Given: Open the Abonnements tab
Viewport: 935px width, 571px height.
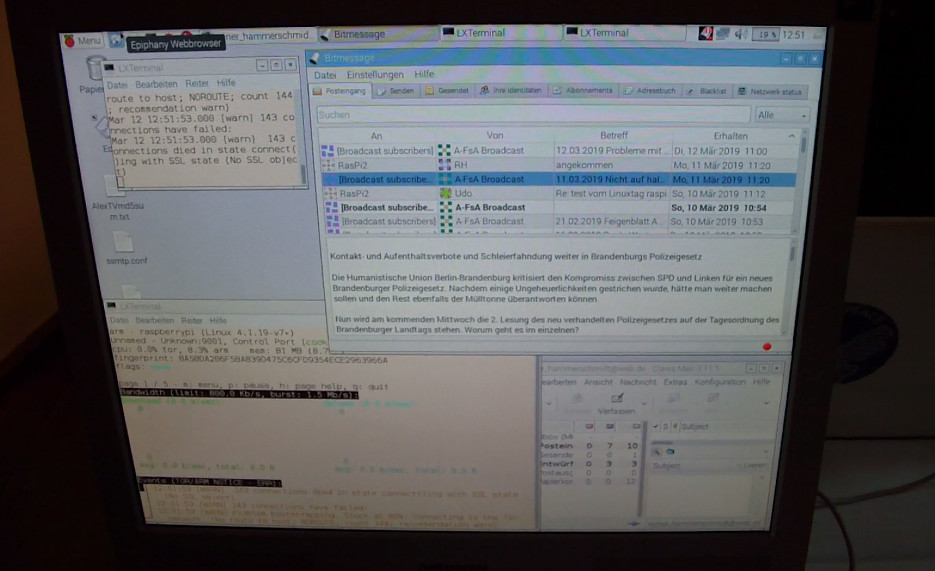Looking at the screenshot, I should (583, 91).
